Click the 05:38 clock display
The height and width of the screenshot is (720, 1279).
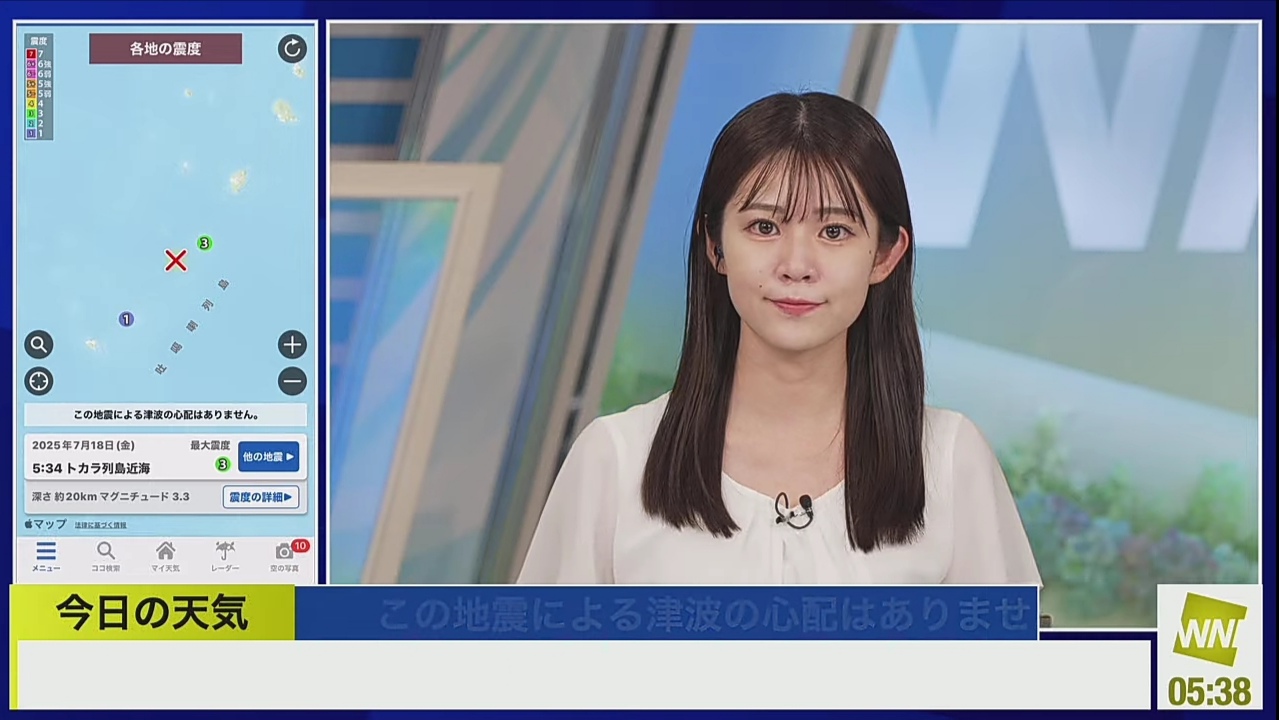[1209, 691]
